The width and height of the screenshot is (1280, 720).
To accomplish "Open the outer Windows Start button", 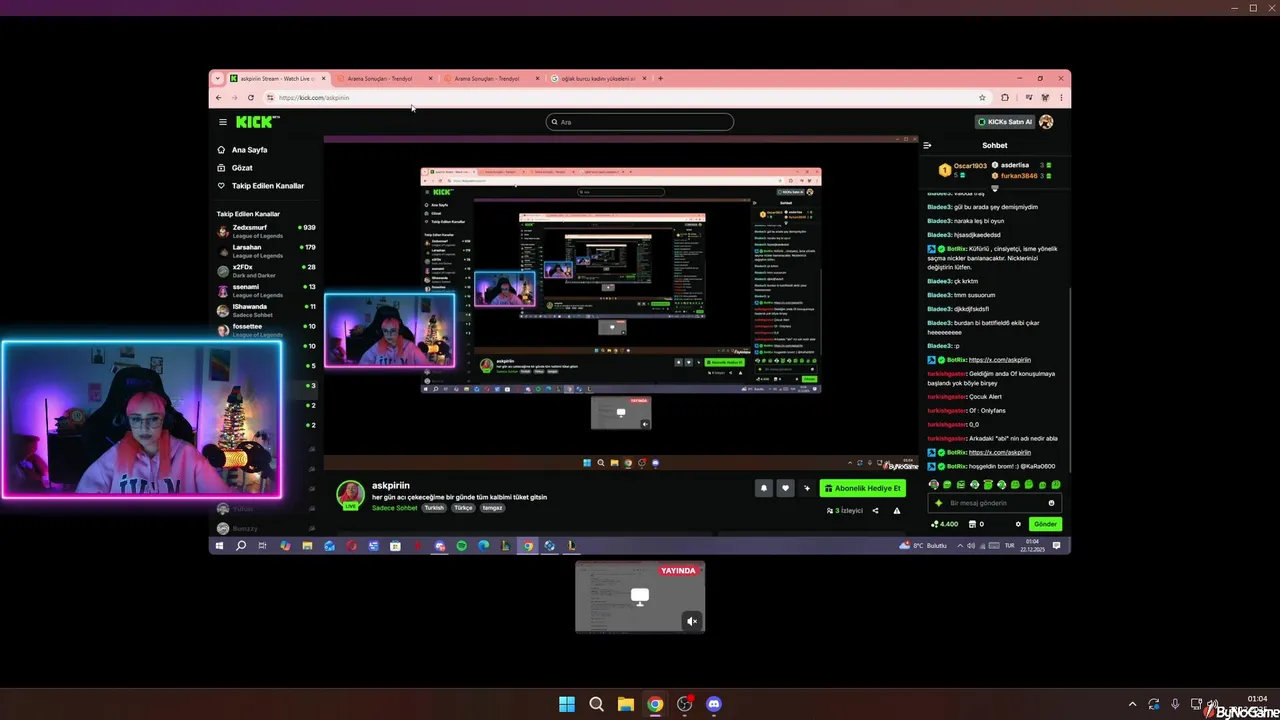I will coord(567,704).
